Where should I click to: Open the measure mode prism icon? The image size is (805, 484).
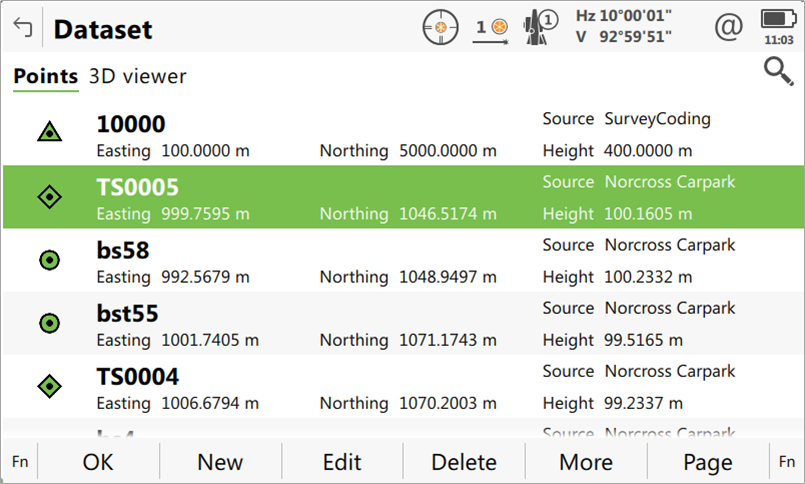(491, 28)
